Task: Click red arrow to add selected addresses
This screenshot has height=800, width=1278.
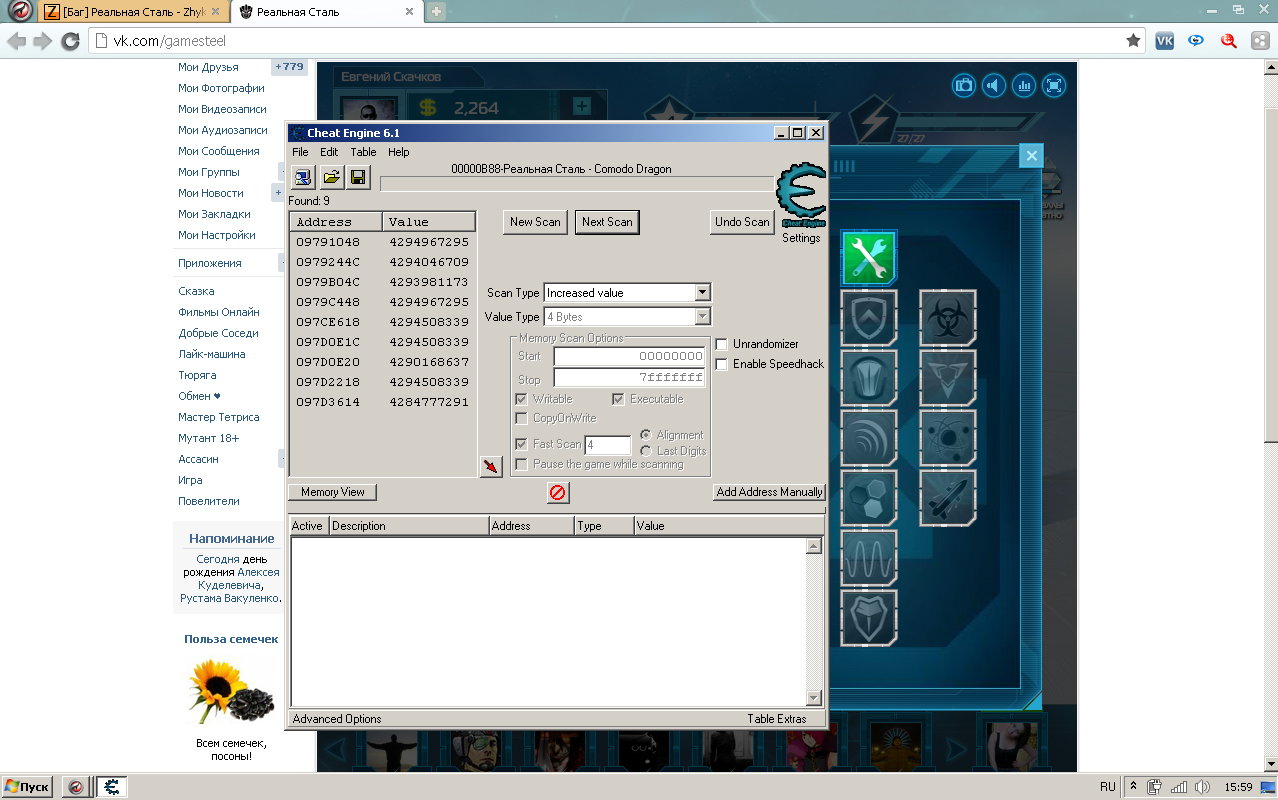Action: coord(491,467)
